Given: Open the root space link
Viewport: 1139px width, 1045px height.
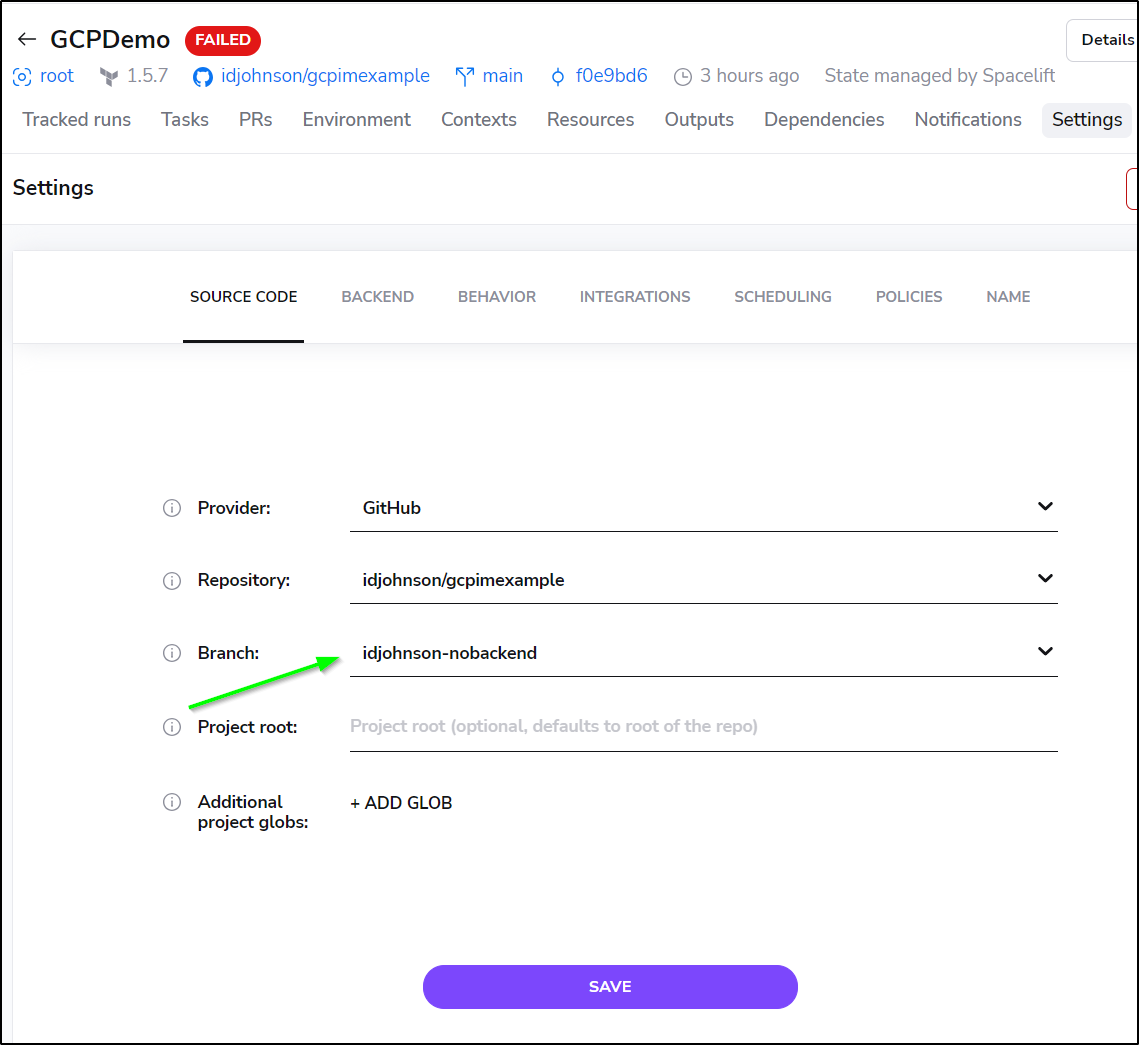Looking at the screenshot, I should tap(57, 76).
